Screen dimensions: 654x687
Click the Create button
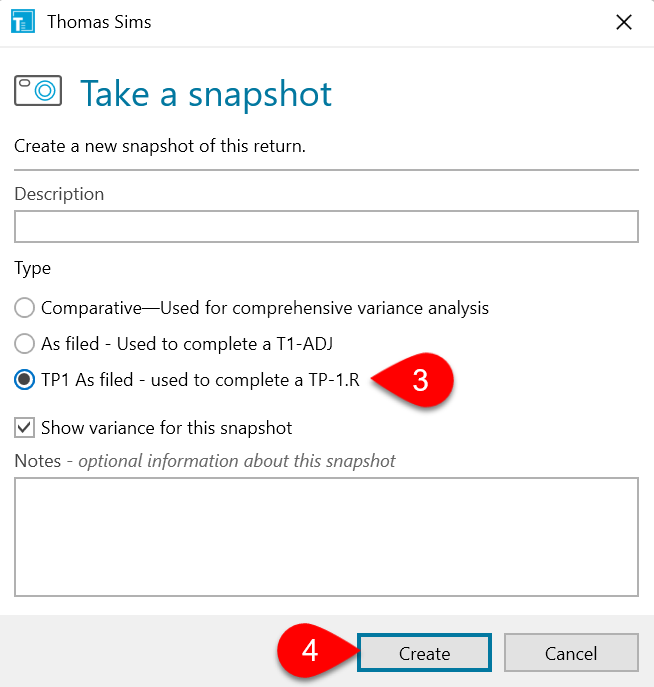(424, 653)
